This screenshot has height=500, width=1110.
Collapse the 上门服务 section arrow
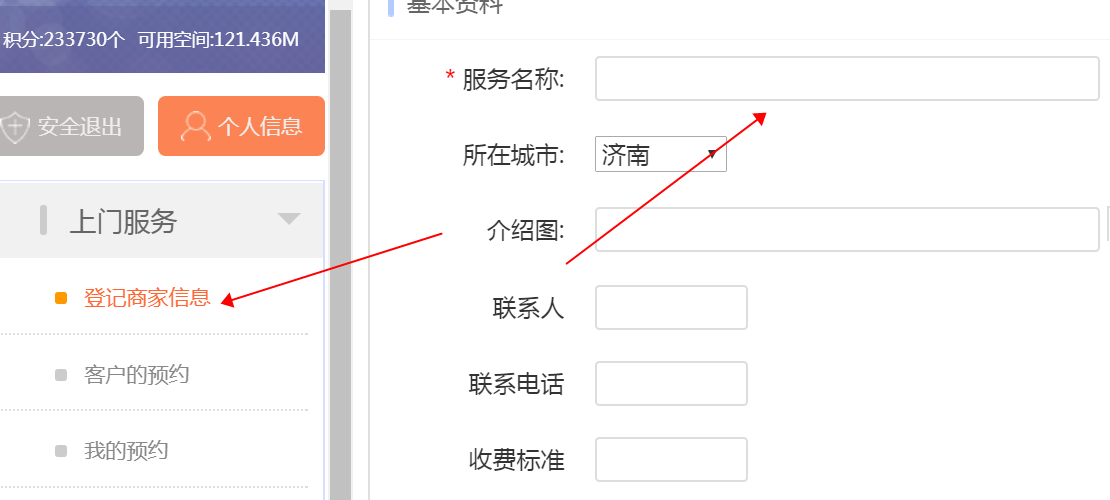289,218
